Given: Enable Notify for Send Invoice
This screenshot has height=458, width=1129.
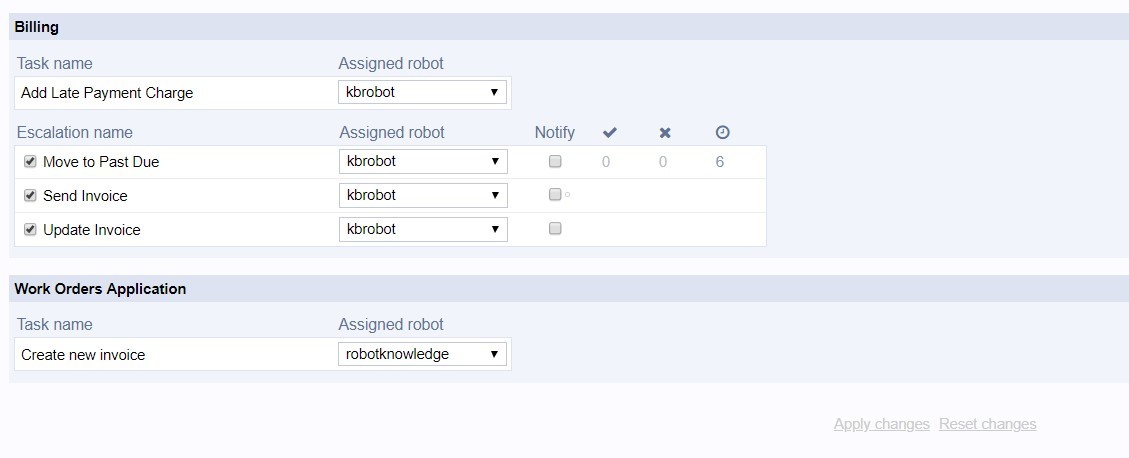Looking at the screenshot, I should click(x=555, y=195).
